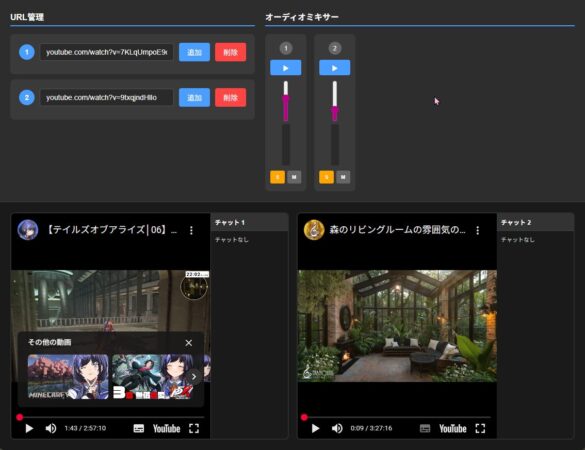585x450 pixels.
Task: Focus the URL 2 input field
Action: coord(106,97)
